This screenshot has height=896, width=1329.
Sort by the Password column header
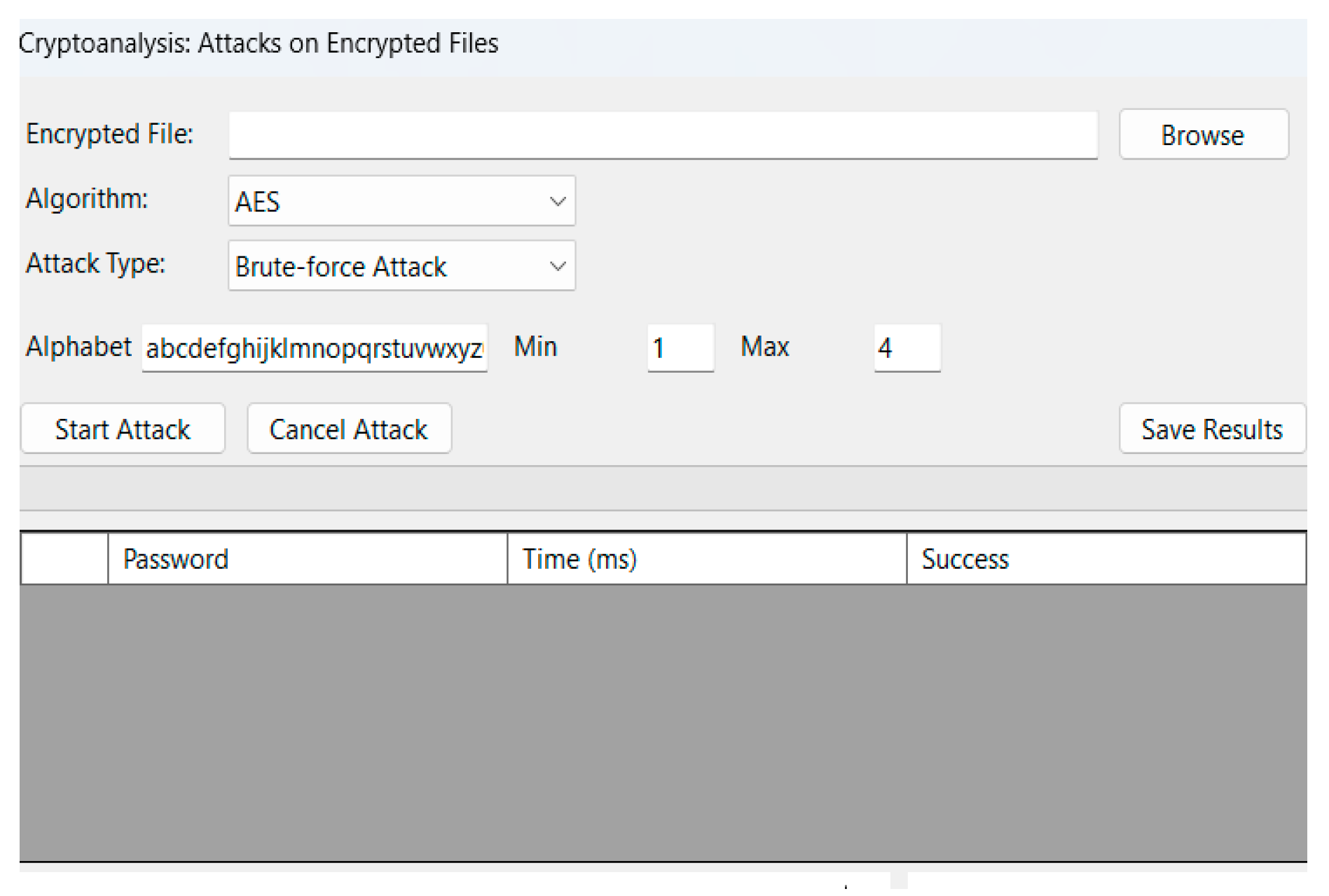coord(307,558)
